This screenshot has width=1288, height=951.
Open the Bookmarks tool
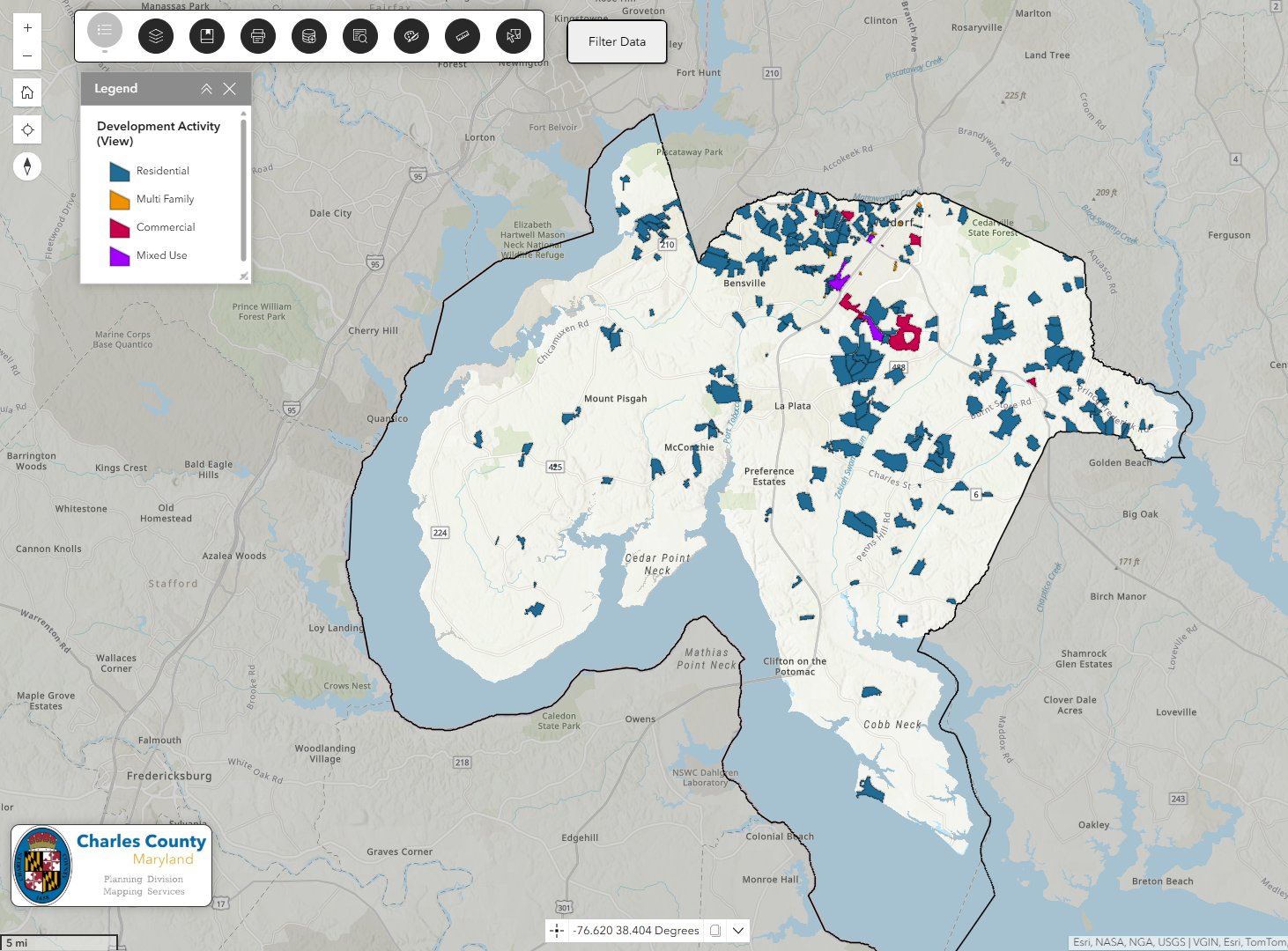(207, 36)
